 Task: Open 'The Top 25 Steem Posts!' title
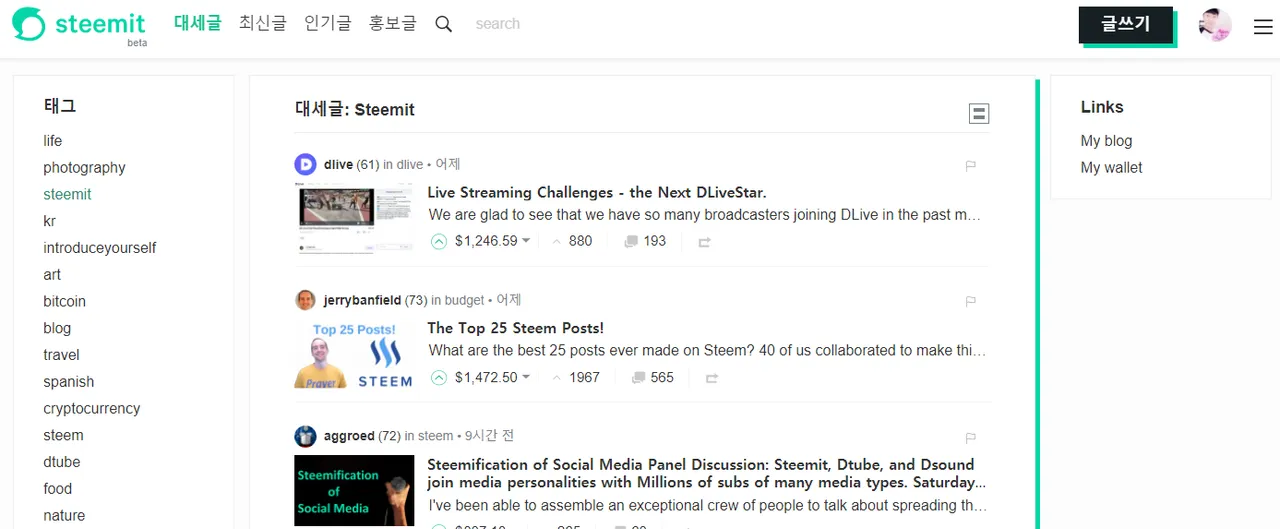coord(515,328)
